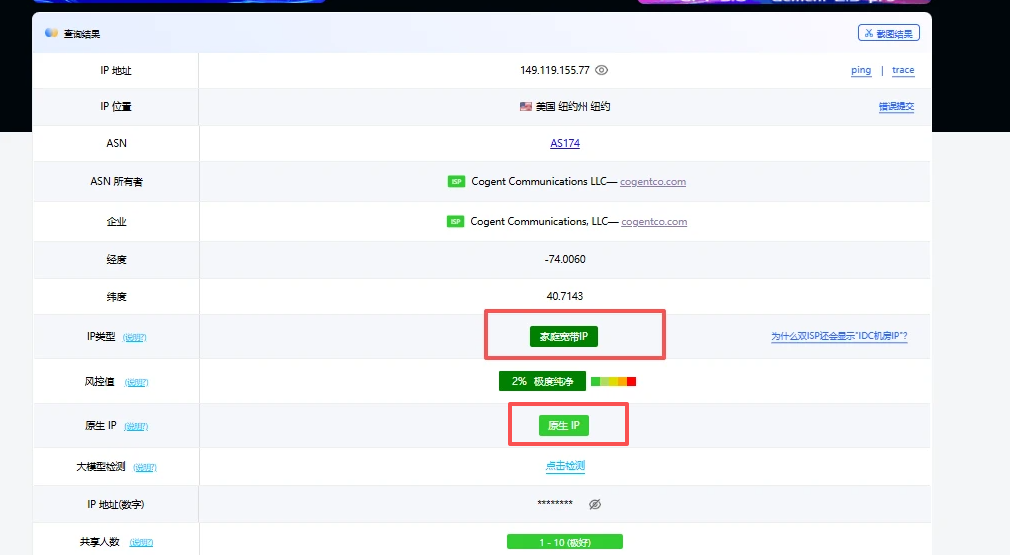Open the AS174 ASN link
This screenshot has width=1010, height=555.
565,143
